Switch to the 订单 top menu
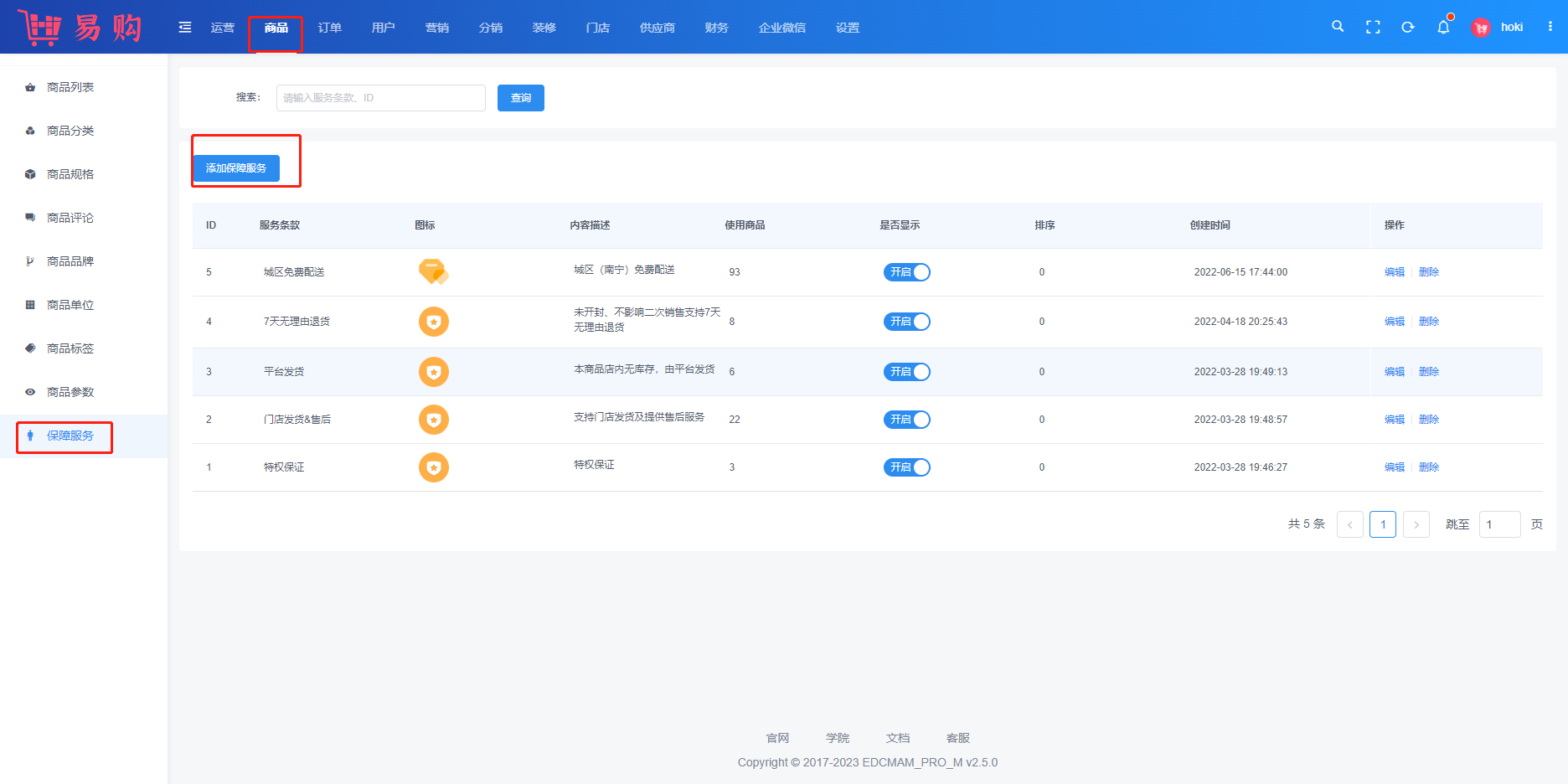Viewport: 1568px width, 784px height. pos(330,28)
